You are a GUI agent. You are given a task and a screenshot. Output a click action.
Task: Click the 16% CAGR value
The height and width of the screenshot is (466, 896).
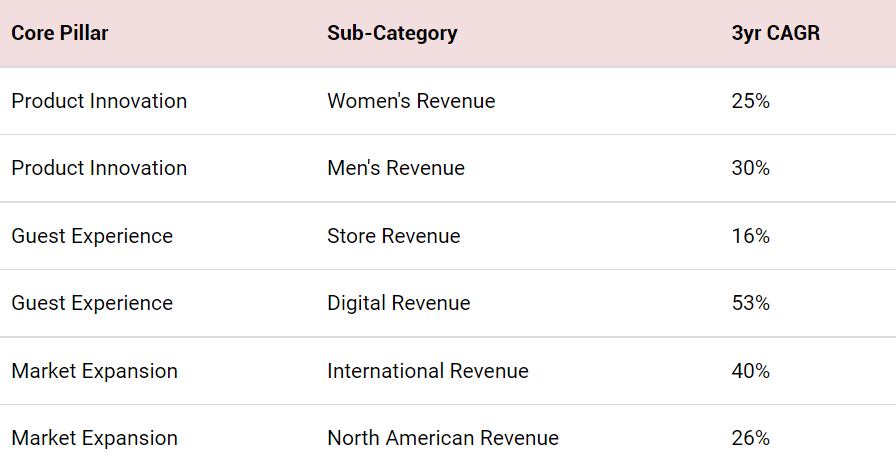click(x=750, y=236)
